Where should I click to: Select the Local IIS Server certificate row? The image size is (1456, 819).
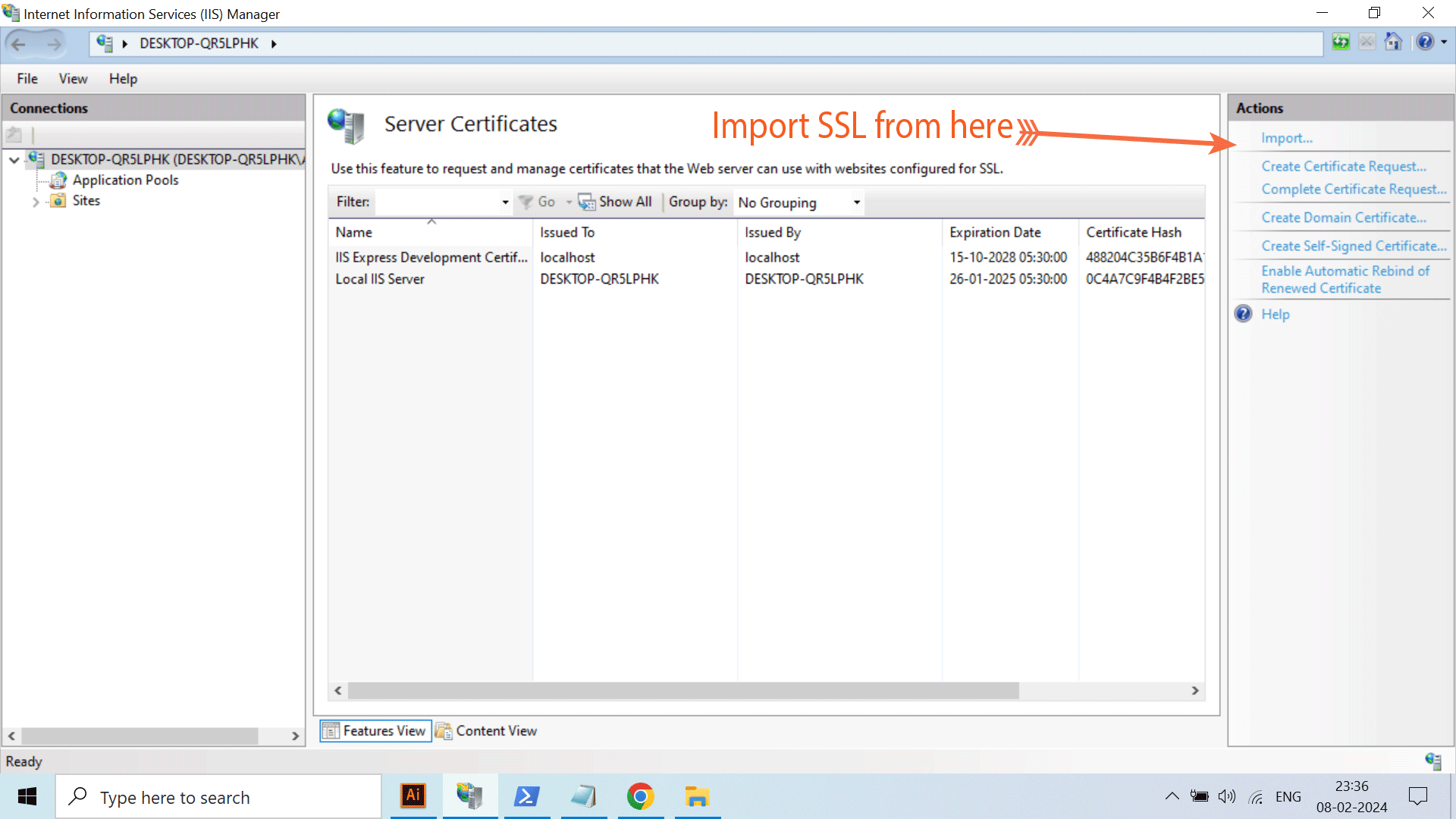766,279
